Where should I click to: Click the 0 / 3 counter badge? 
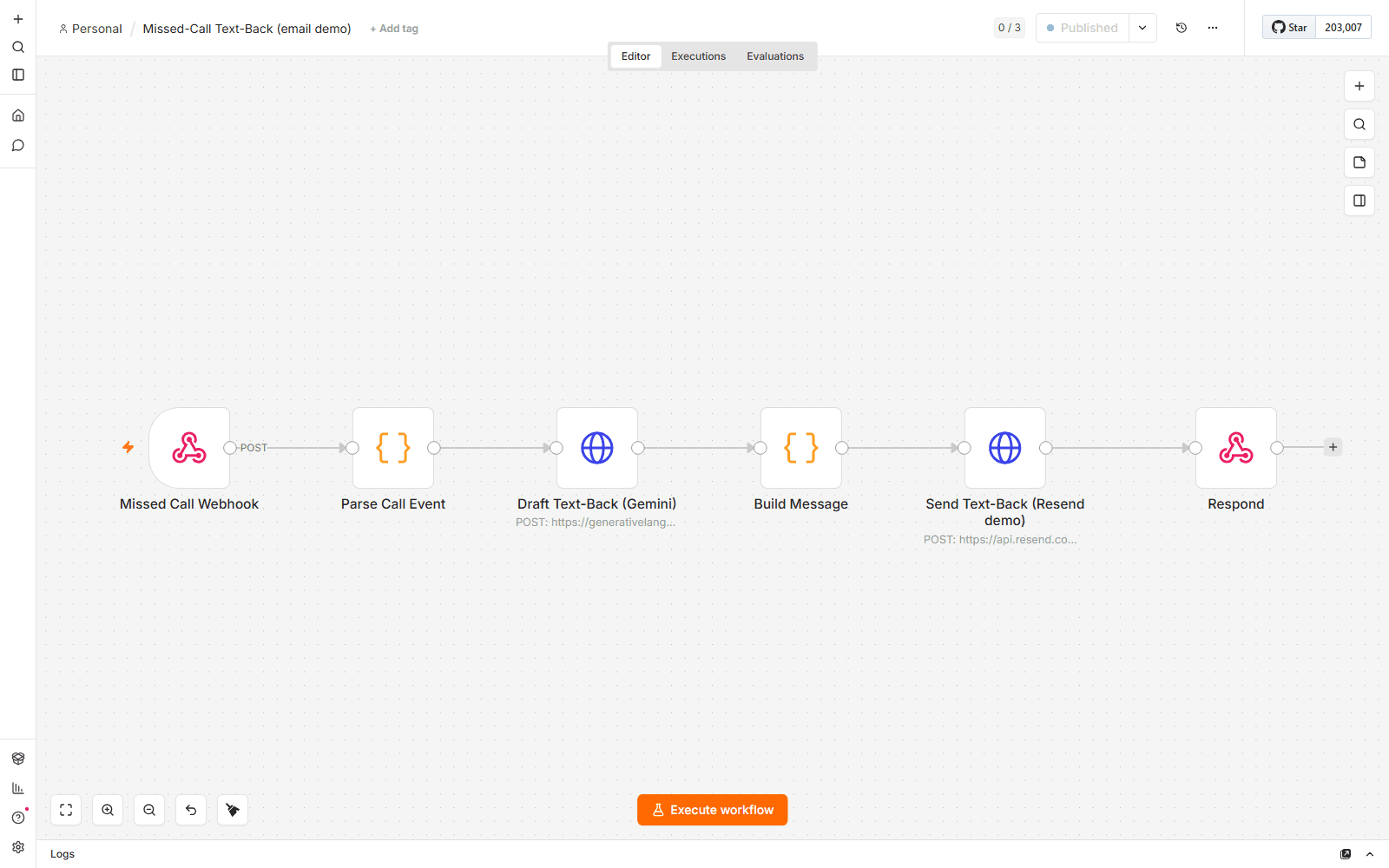tap(1010, 28)
